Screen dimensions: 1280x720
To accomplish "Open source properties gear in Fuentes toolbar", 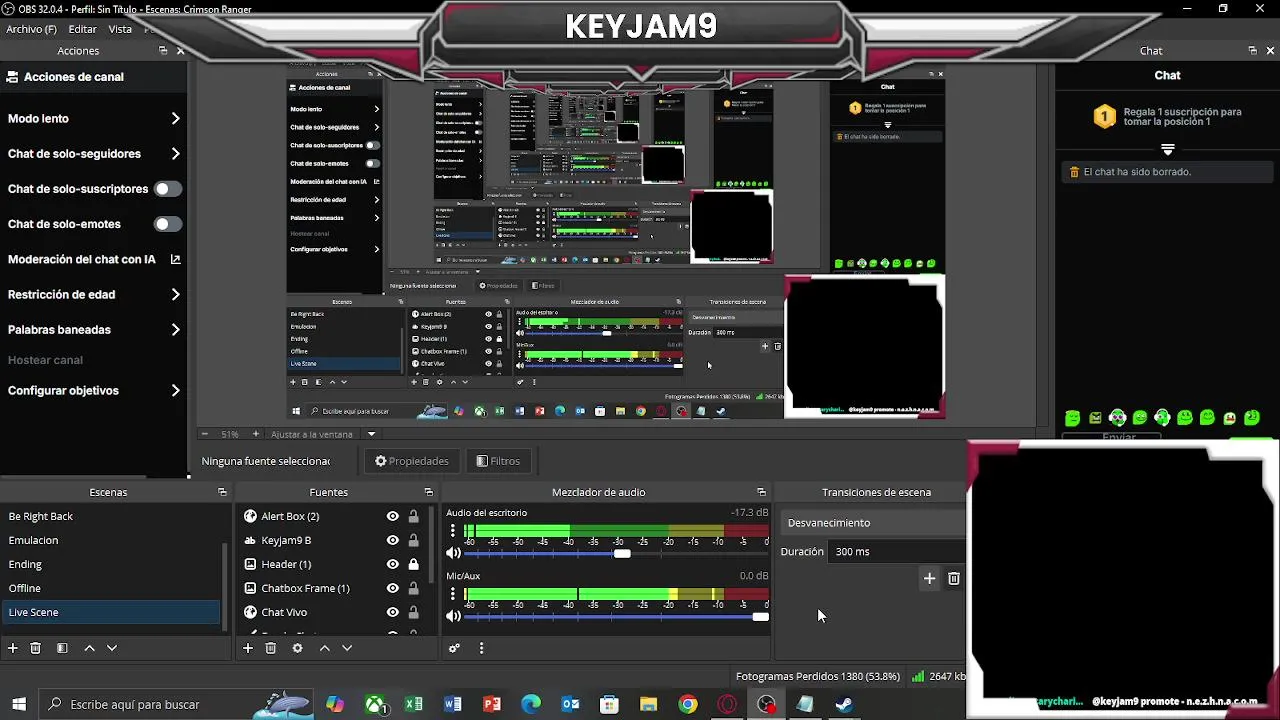I will point(297,648).
